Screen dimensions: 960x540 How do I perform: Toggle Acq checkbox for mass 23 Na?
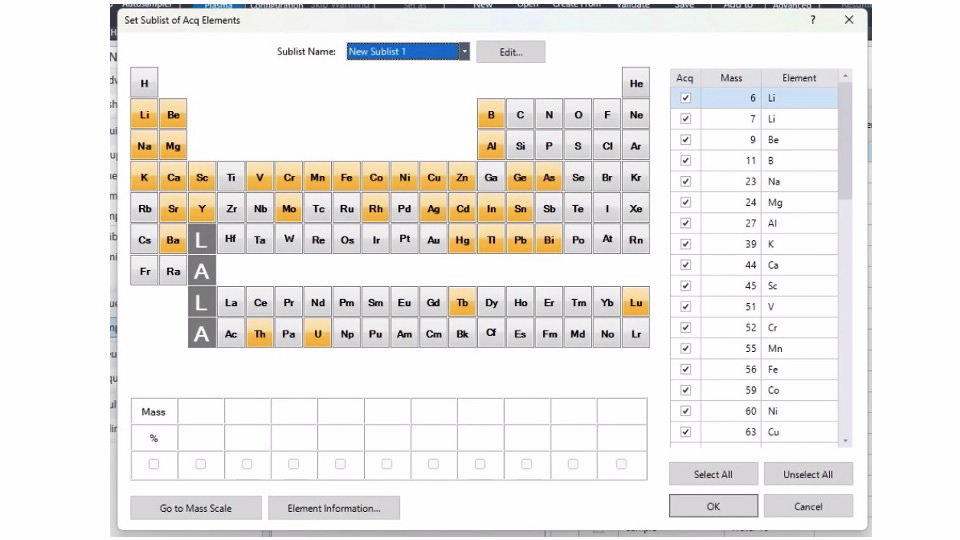tap(685, 182)
